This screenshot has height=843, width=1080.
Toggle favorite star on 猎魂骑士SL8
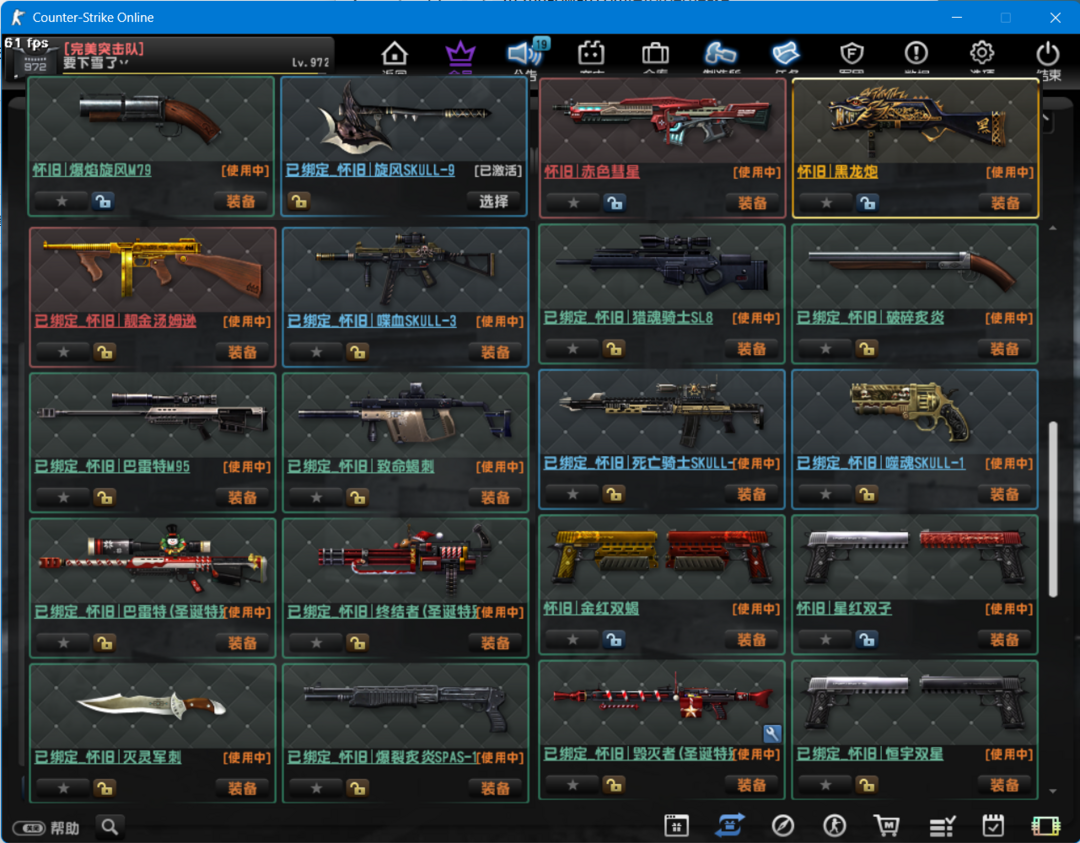573,349
